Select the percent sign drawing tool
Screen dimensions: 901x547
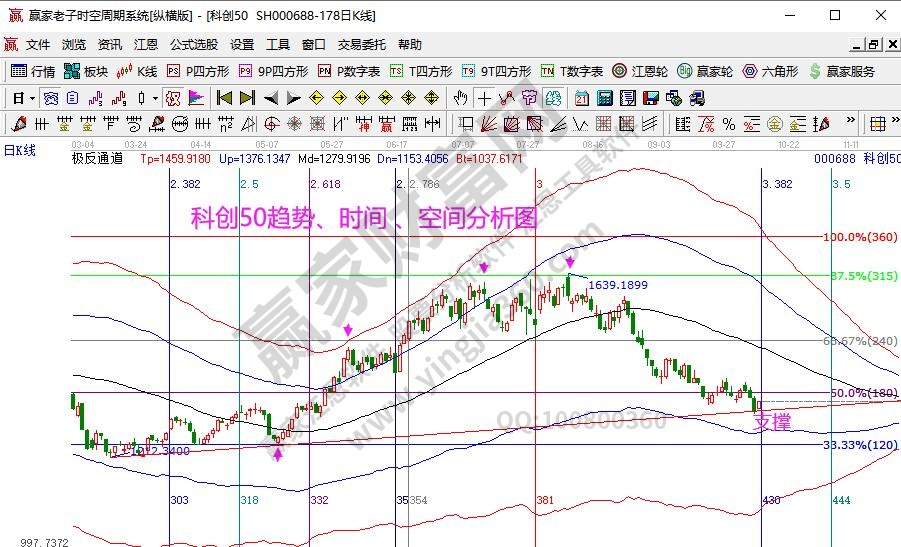(728, 124)
